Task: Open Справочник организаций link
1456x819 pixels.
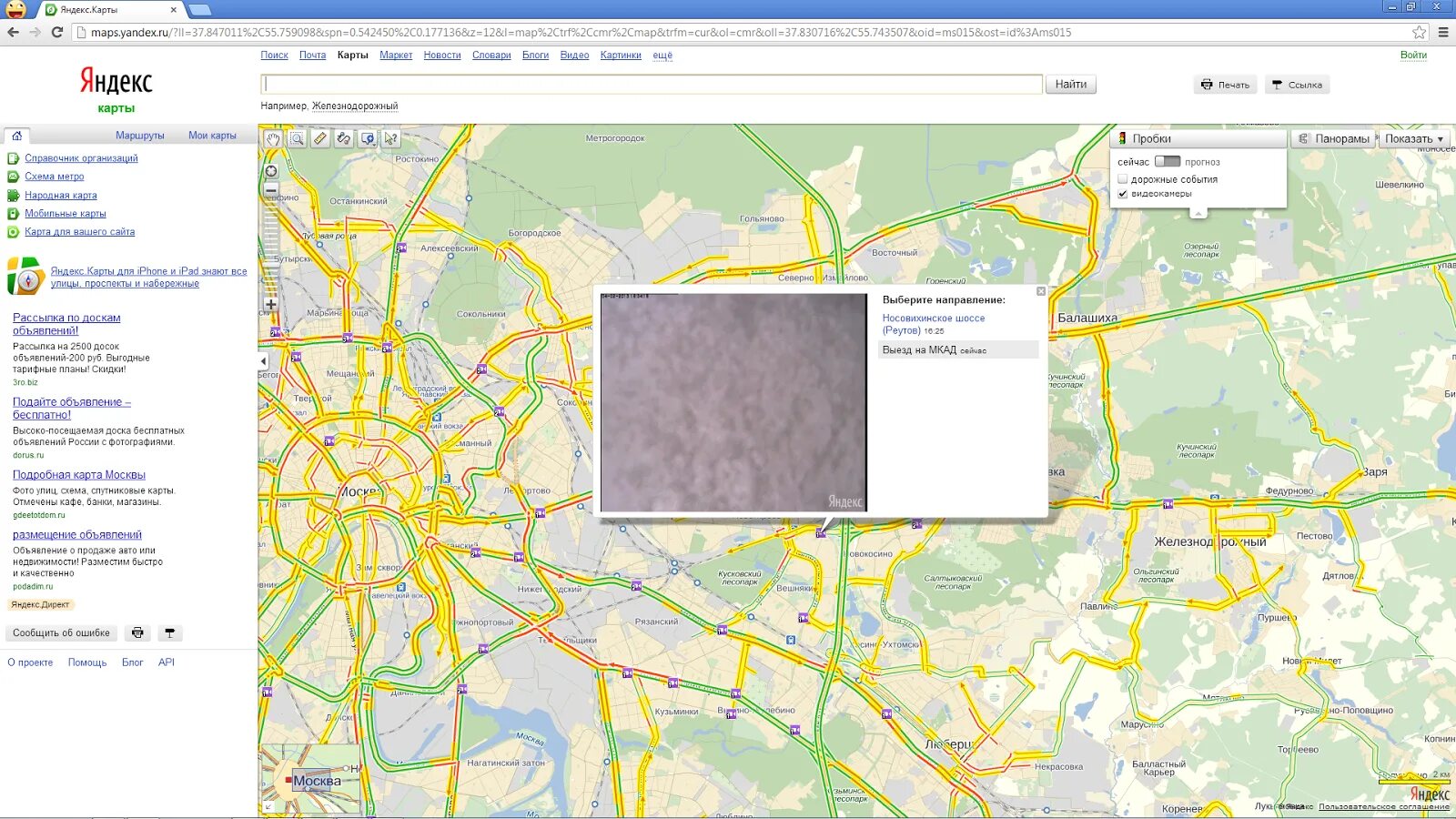Action: 81,158
